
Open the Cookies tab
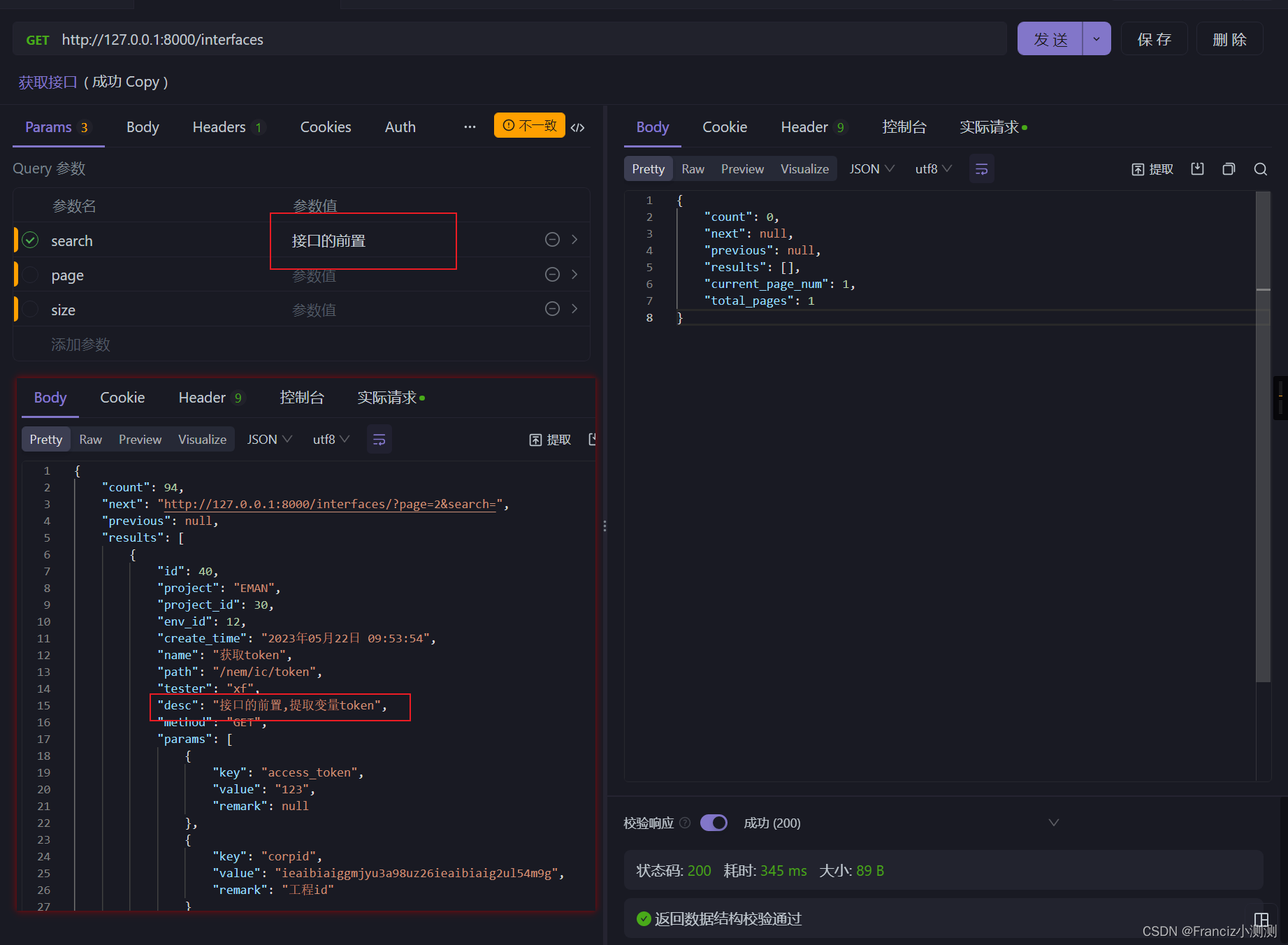coord(326,127)
